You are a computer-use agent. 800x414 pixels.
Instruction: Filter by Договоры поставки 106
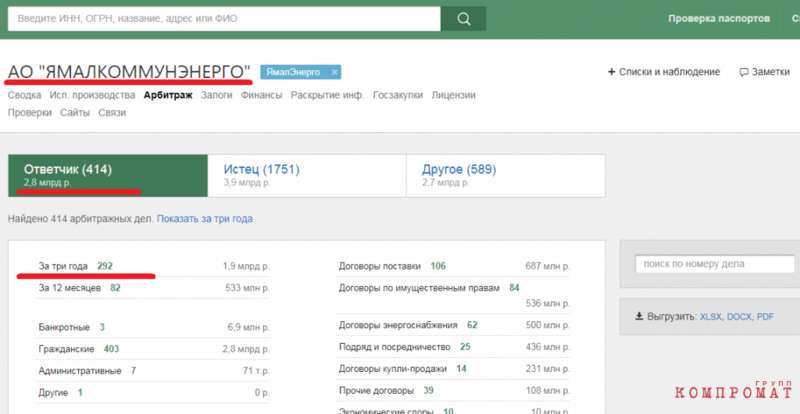pyautogui.click(x=392, y=266)
